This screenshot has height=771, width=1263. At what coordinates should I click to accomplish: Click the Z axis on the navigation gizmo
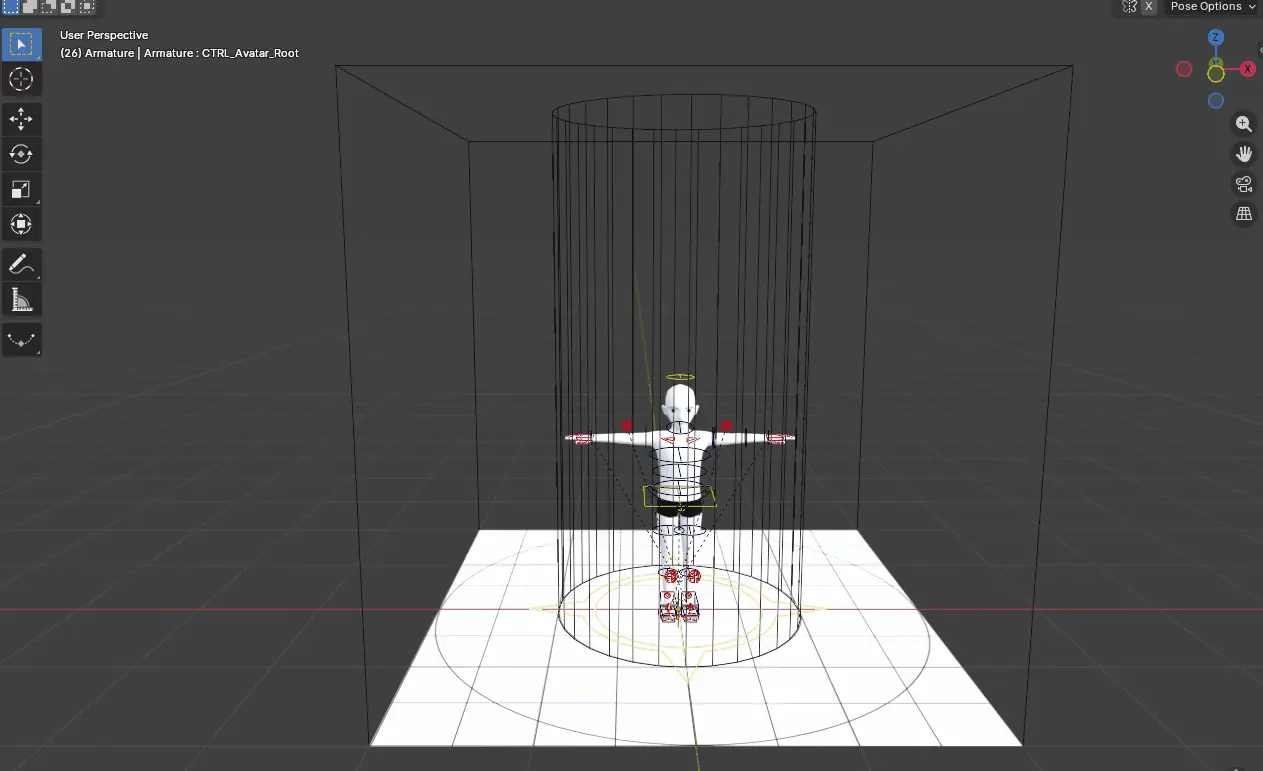(1216, 38)
